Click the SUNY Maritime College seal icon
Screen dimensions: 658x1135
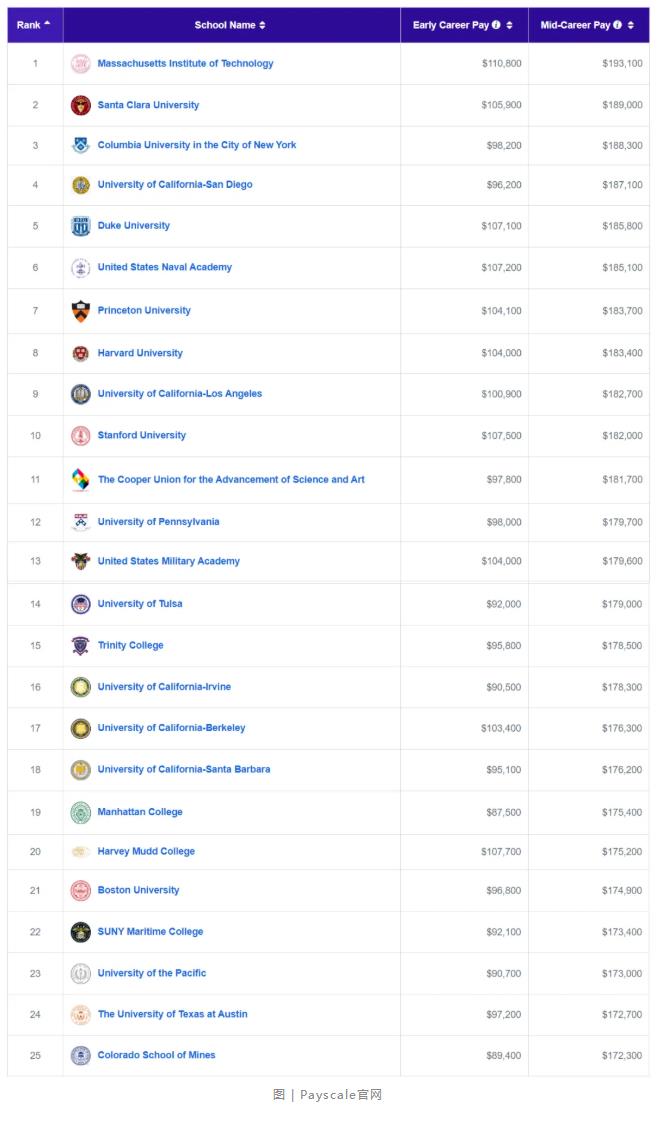[x=80, y=932]
